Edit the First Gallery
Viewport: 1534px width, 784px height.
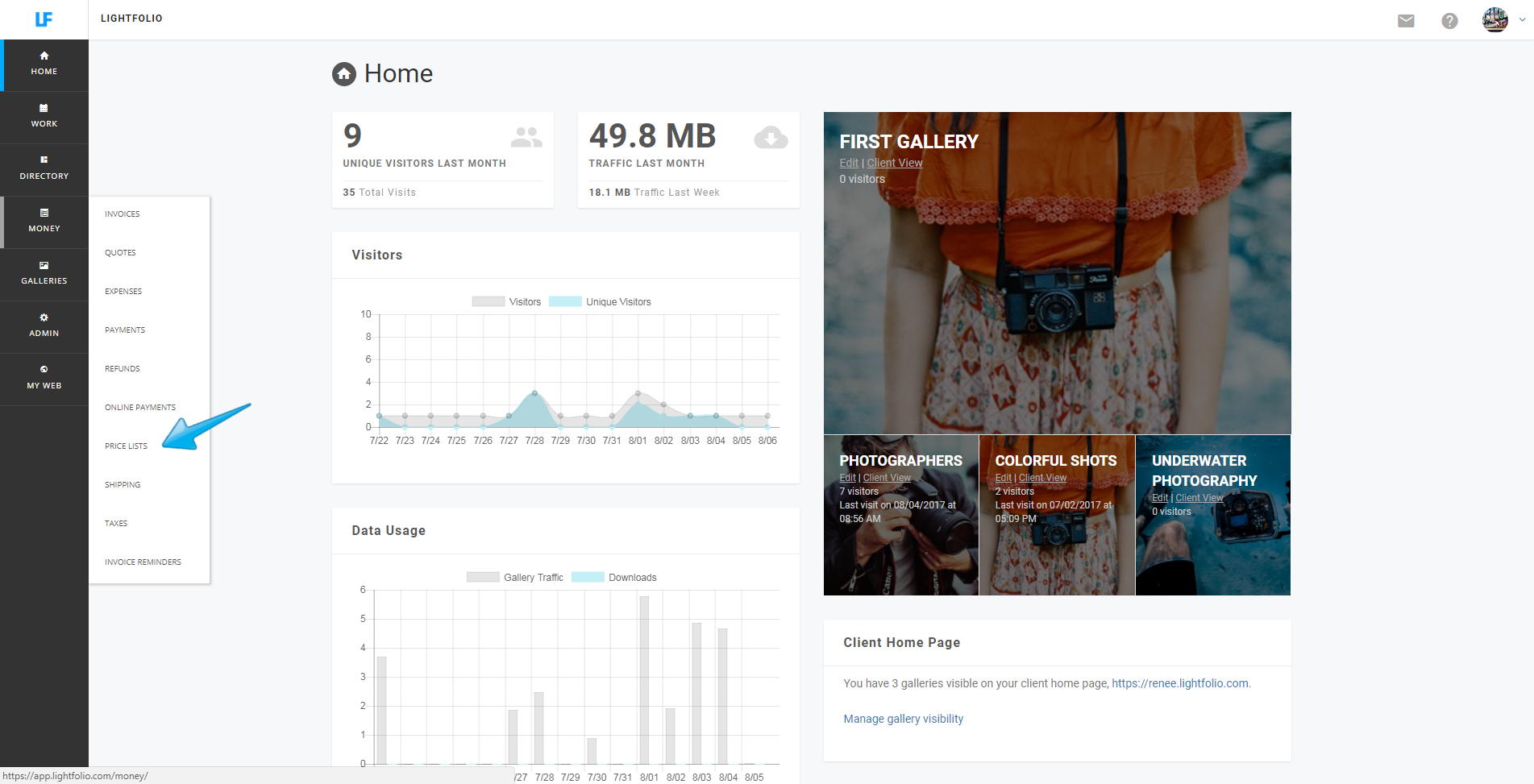click(849, 163)
